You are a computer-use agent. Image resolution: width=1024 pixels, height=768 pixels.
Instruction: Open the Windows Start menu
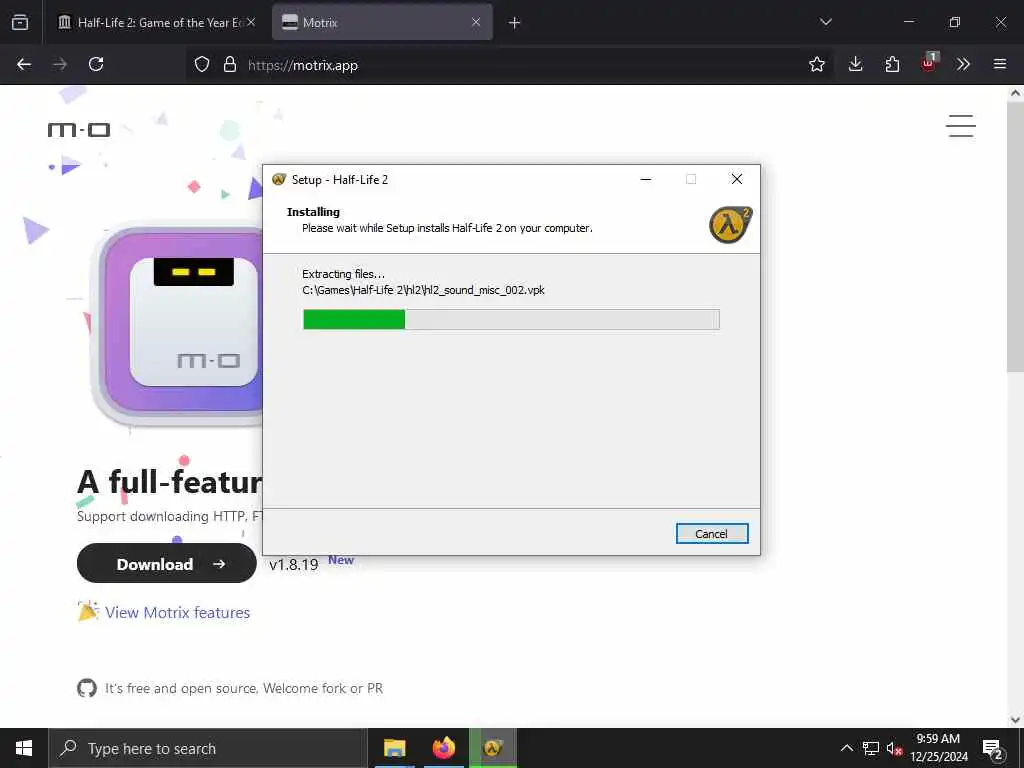(x=24, y=748)
